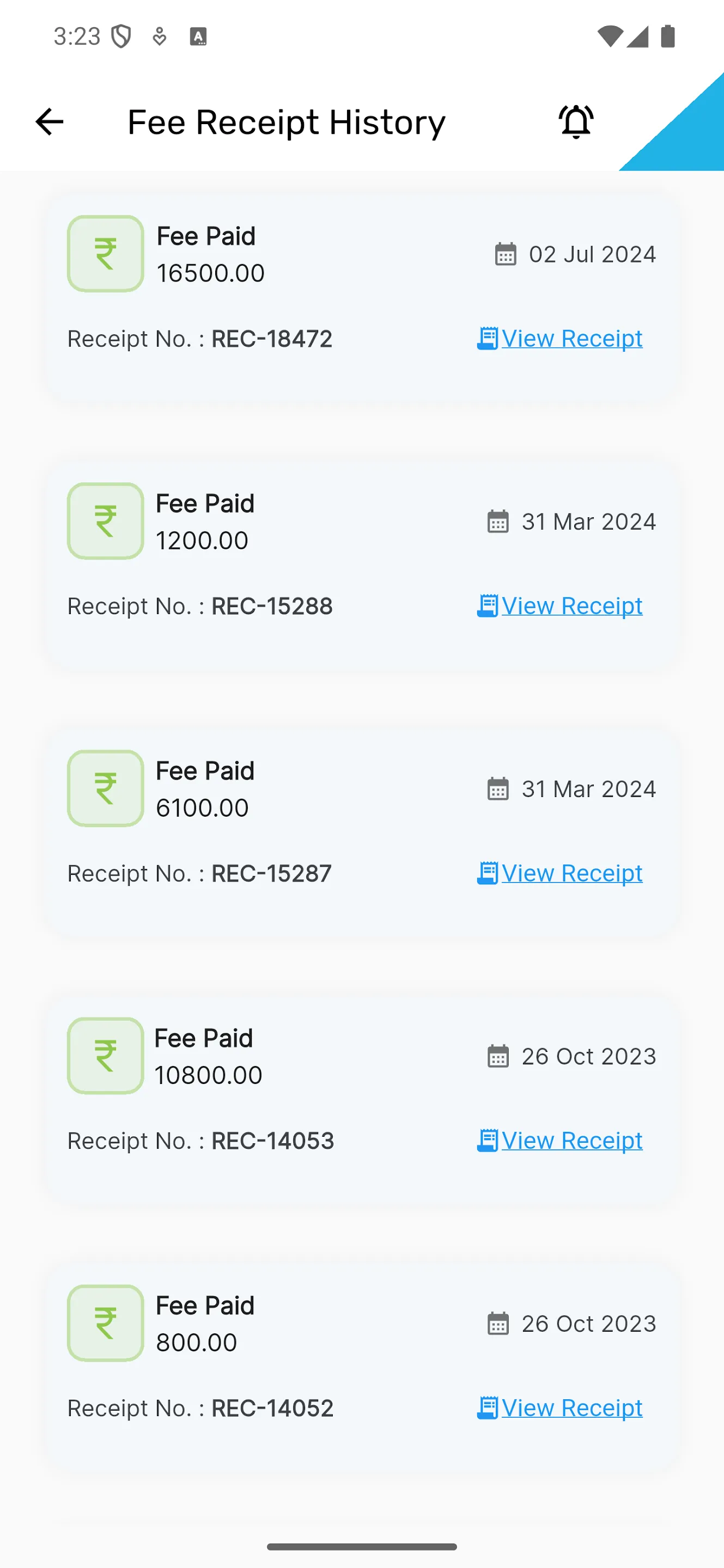Open View Receipt link for REC-15288
Screen dimensions: 724x1568
pyautogui.click(x=559, y=605)
